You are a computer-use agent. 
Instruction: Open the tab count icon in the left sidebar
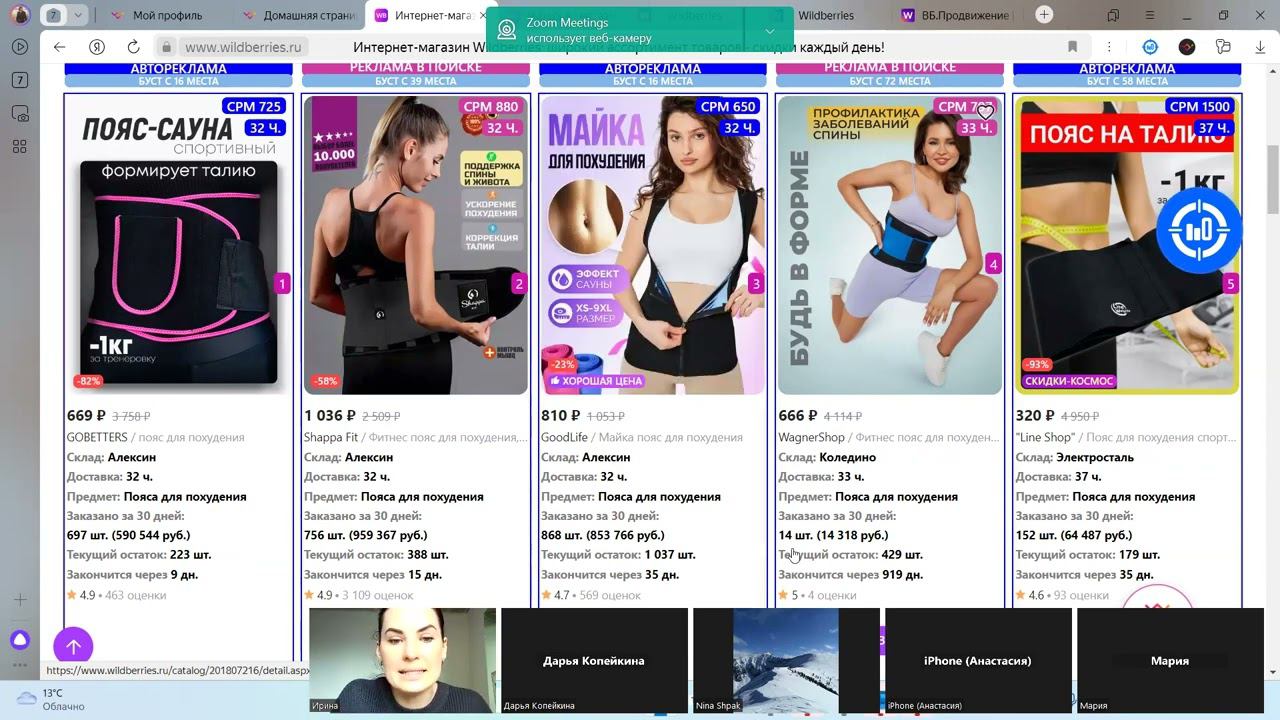(19, 80)
